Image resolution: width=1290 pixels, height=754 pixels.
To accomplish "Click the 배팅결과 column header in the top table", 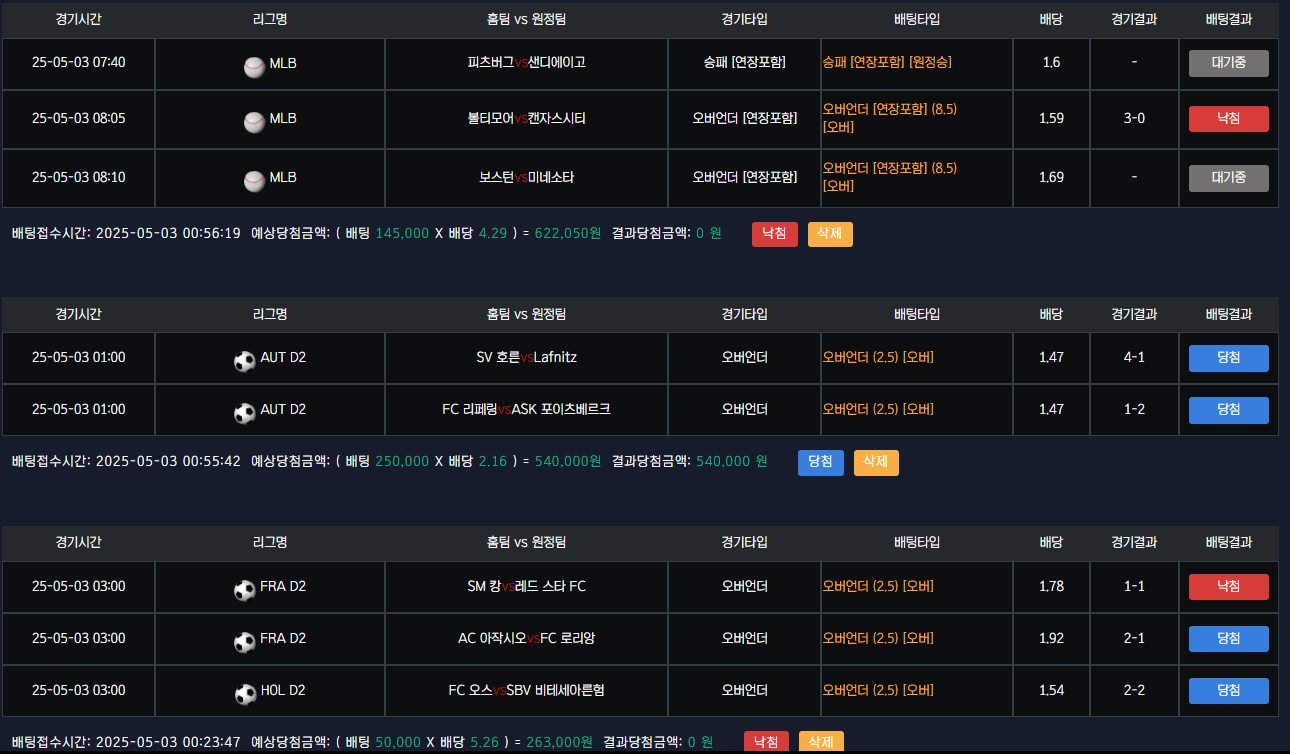I will point(1228,19).
